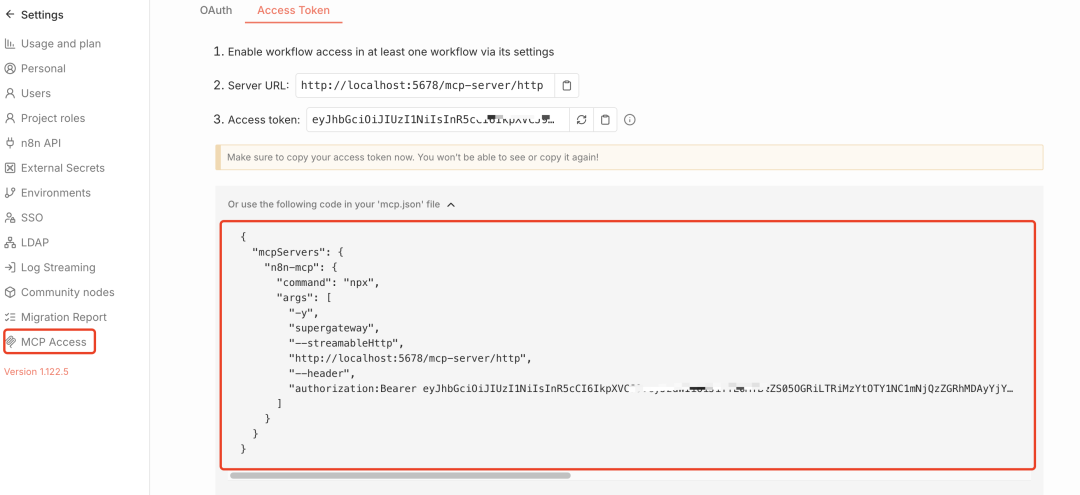Regenerate the access token with refresh icon

coord(581,120)
